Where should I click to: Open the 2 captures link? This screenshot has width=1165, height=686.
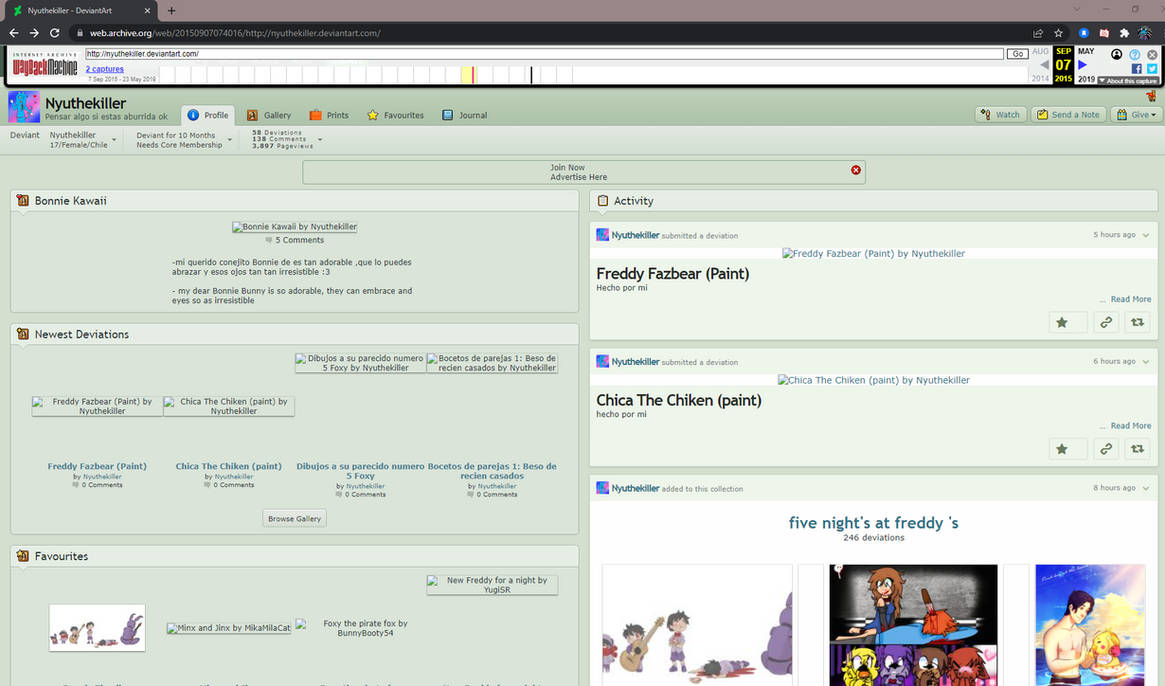point(105,69)
